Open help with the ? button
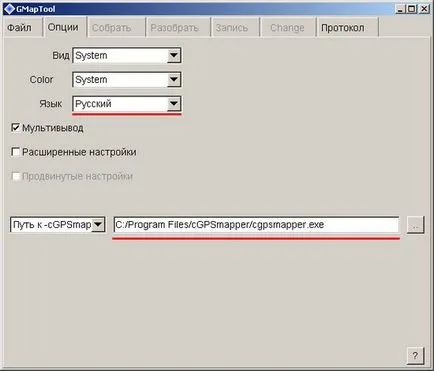The height and width of the screenshot is (371, 434). (415, 356)
